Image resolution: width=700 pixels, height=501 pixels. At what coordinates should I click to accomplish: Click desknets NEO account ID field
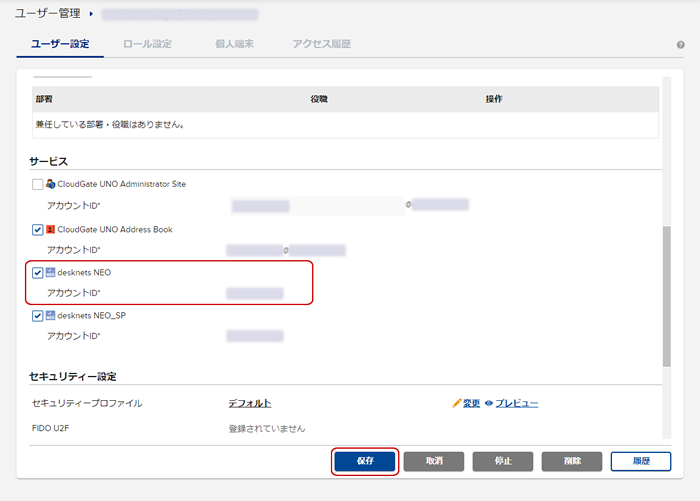[254, 293]
